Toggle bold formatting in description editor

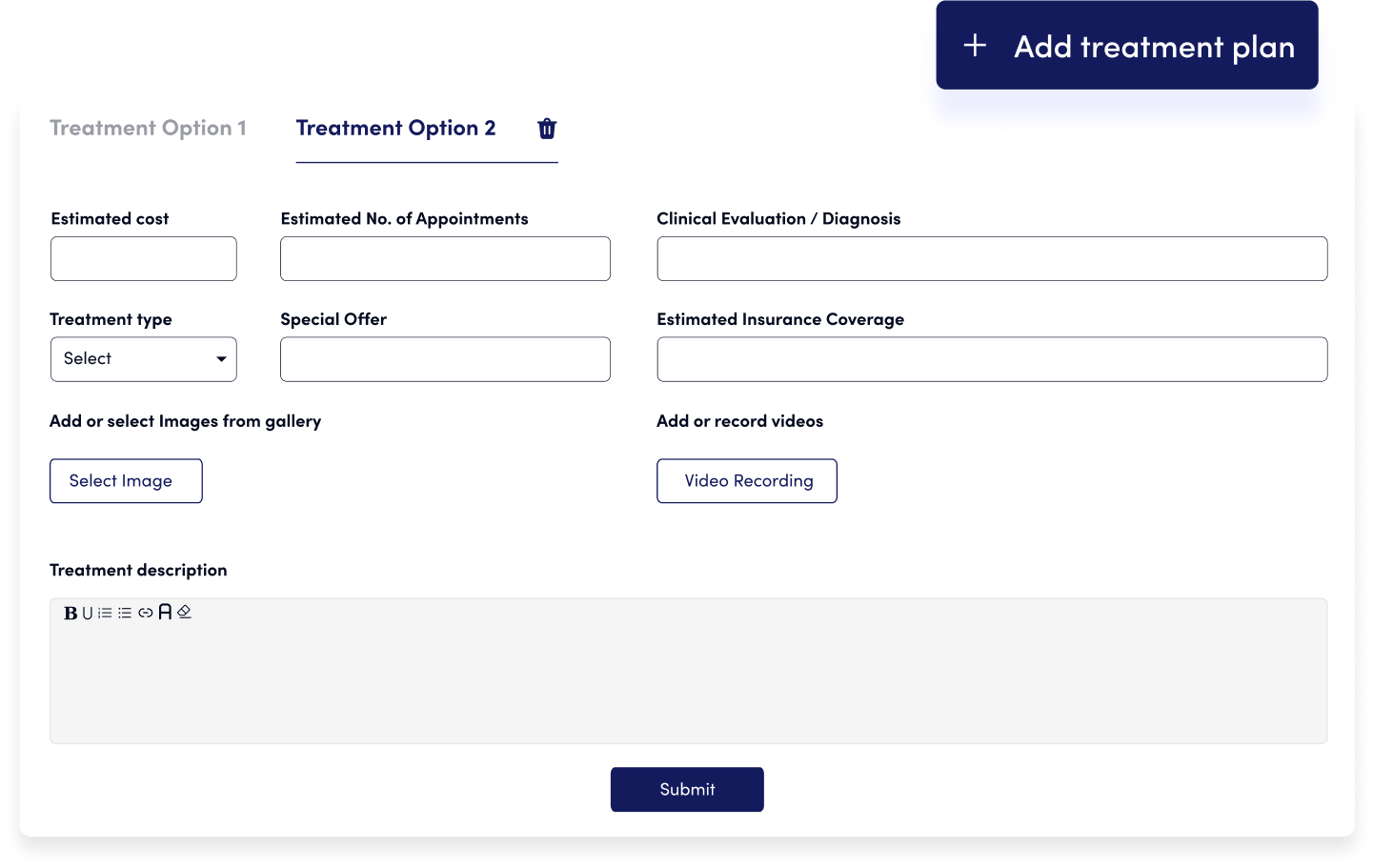[71, 613]
